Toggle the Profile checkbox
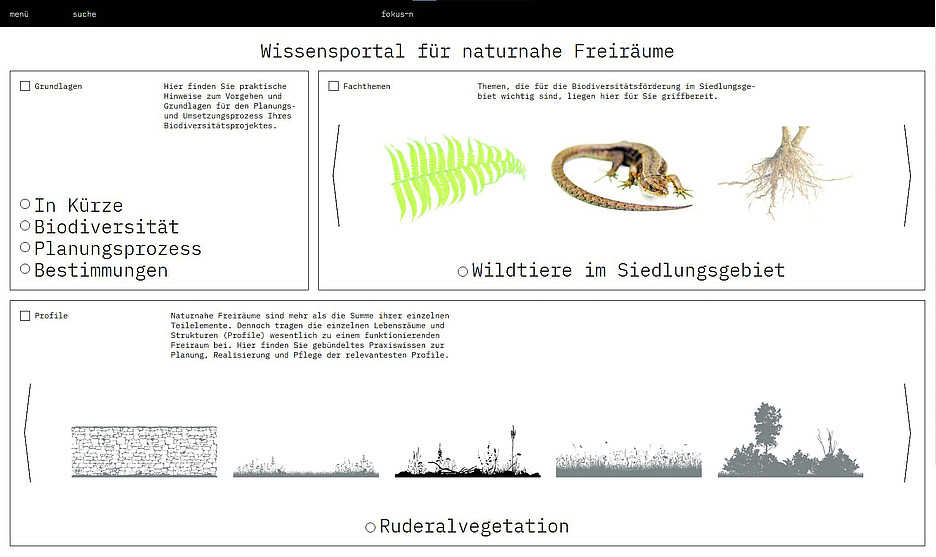 (x=25, y=316)
